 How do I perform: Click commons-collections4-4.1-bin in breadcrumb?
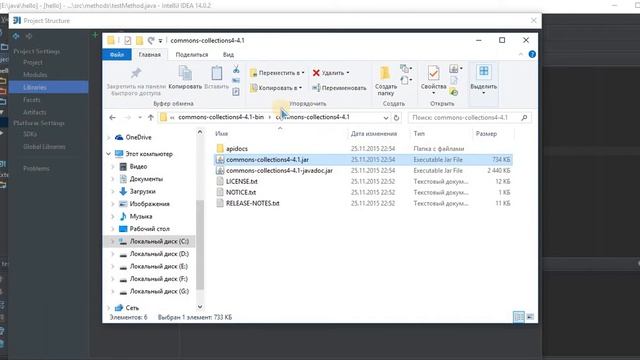[x=221, y=117]
